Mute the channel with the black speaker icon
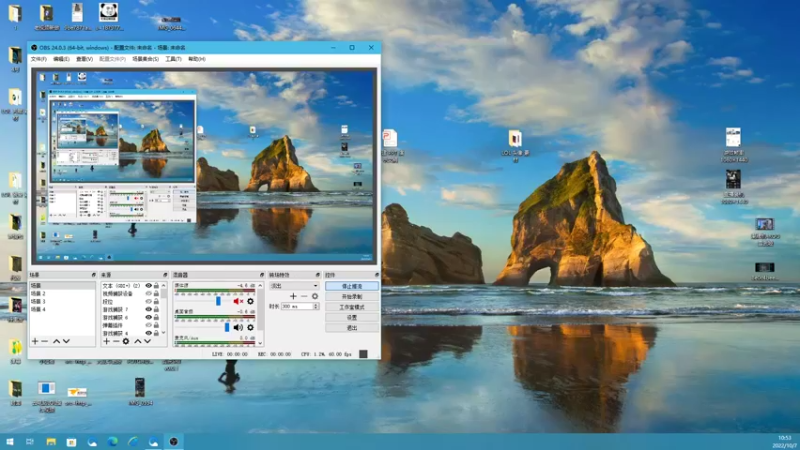The width and height of the screenshot is (800, 450). [x=238, y=328]
